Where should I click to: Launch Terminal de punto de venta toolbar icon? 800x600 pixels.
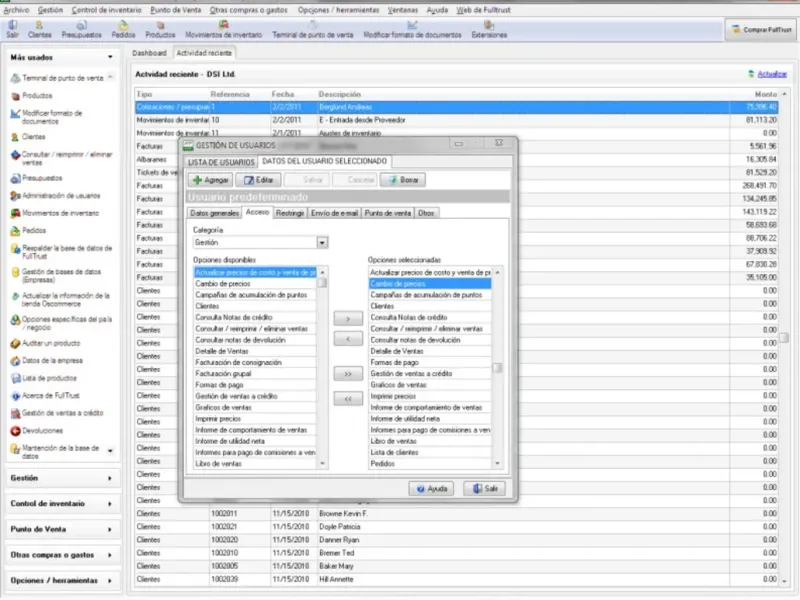[313, 30]
